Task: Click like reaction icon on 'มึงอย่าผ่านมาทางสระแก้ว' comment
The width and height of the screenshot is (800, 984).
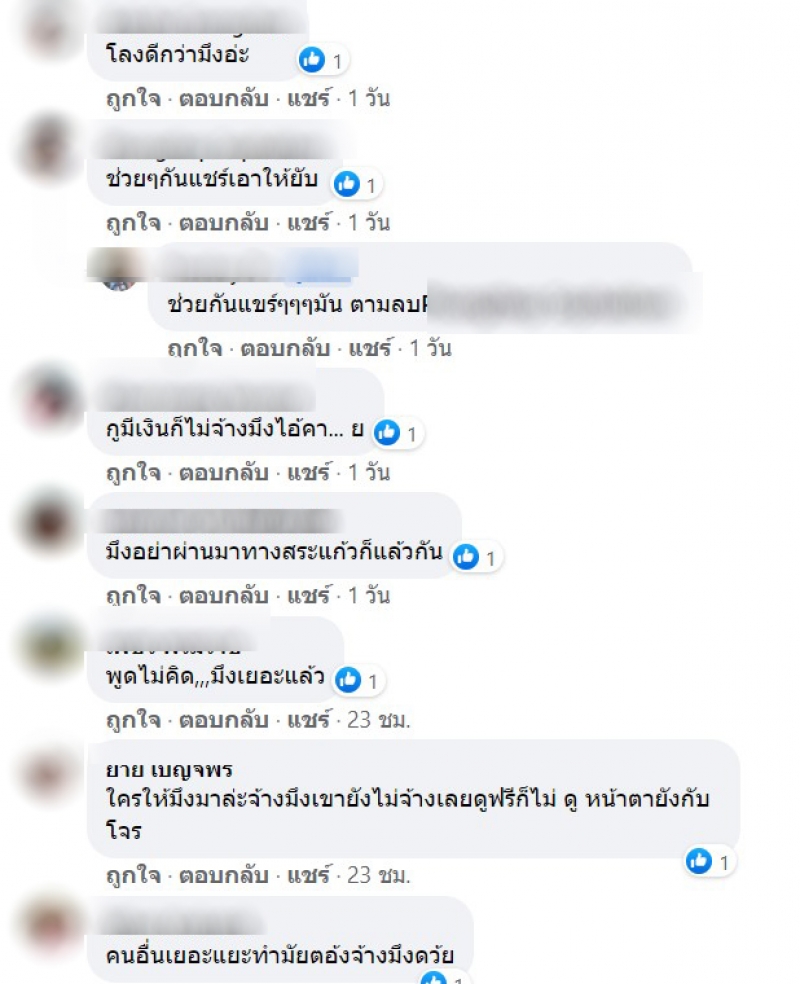Action: [x=466, y=557]
